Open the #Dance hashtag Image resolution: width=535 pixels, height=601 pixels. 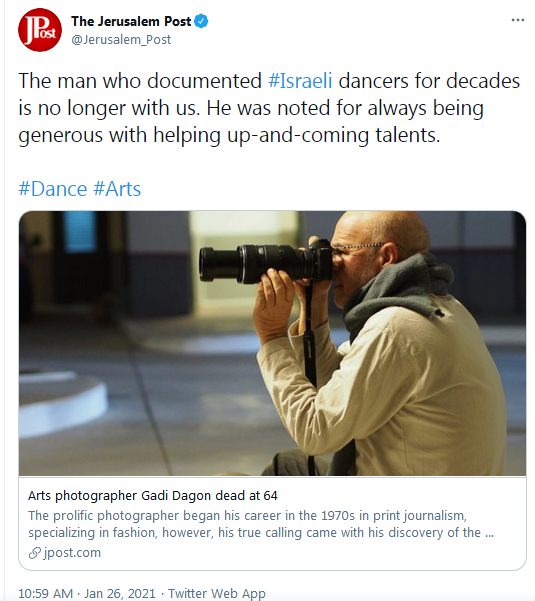point(53,189)
